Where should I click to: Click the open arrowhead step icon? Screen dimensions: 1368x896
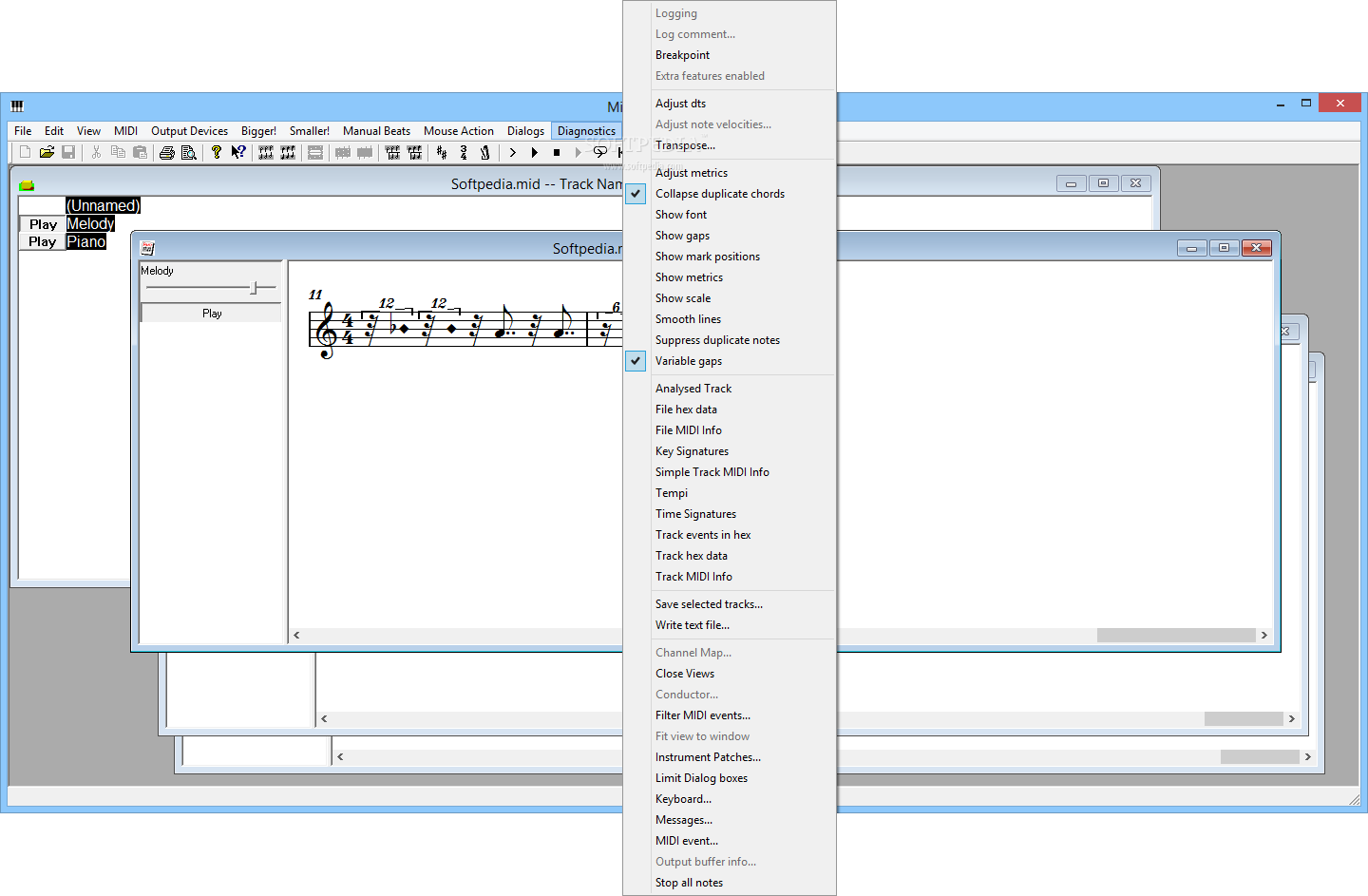(513, 152)
